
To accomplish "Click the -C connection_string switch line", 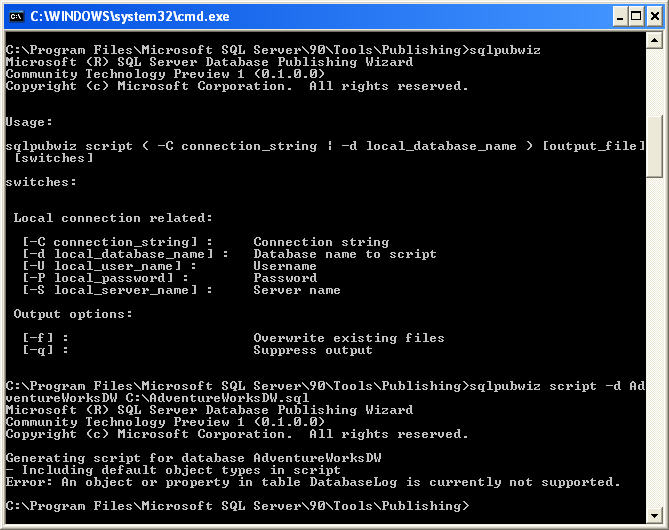I will (x=205, y=242).
